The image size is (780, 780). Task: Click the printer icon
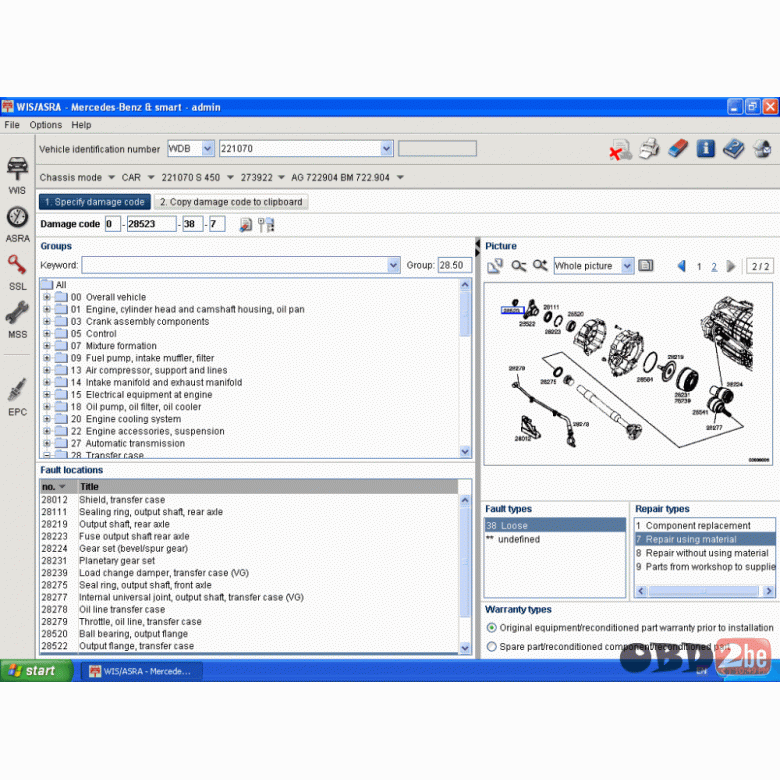[649, 149]
